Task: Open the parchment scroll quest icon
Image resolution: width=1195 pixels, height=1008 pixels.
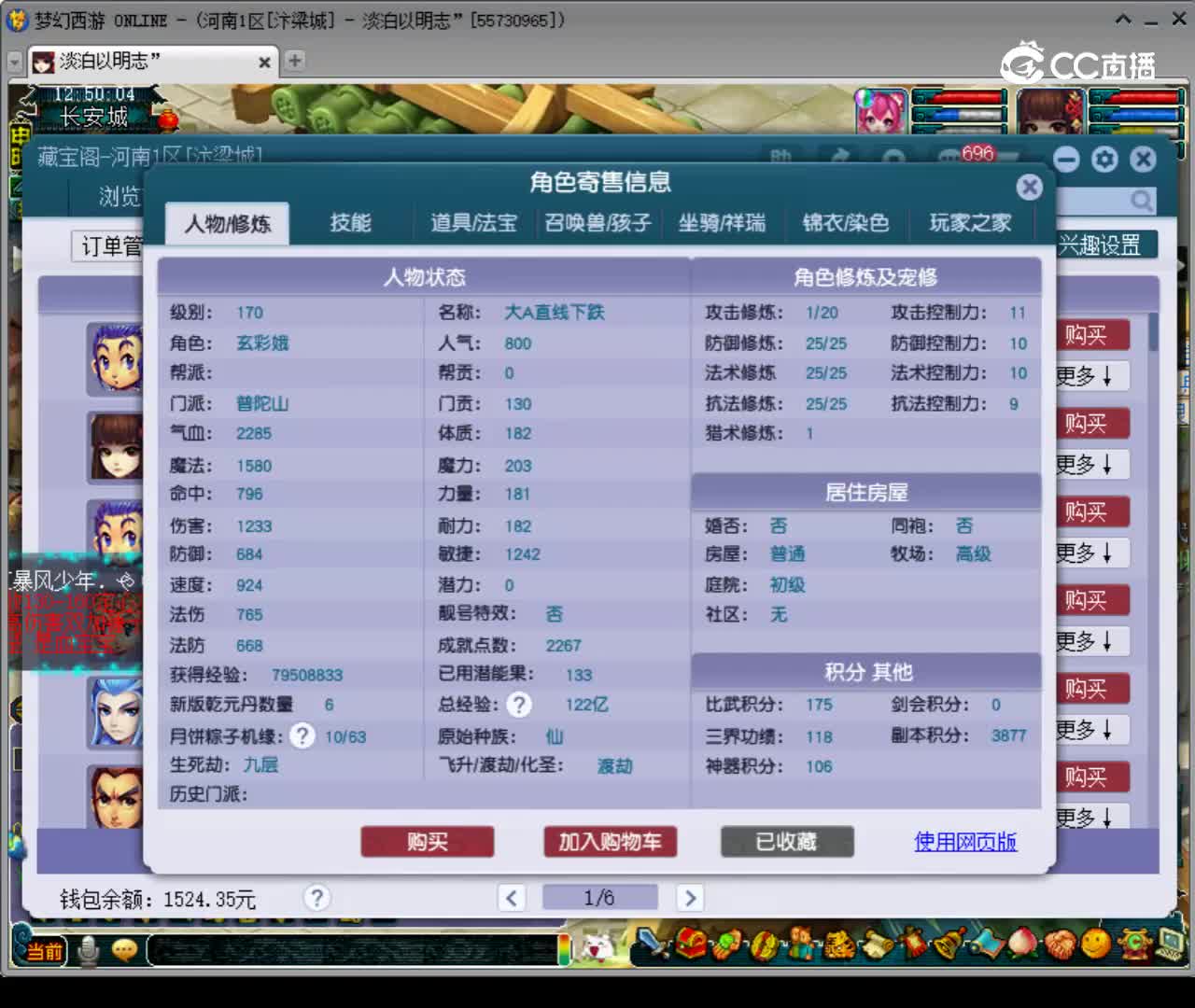Action: coord(878,944)
